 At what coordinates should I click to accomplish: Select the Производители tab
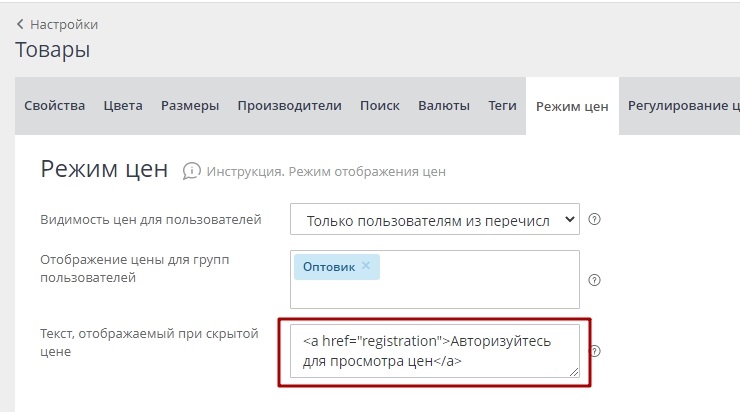point(290,106)
